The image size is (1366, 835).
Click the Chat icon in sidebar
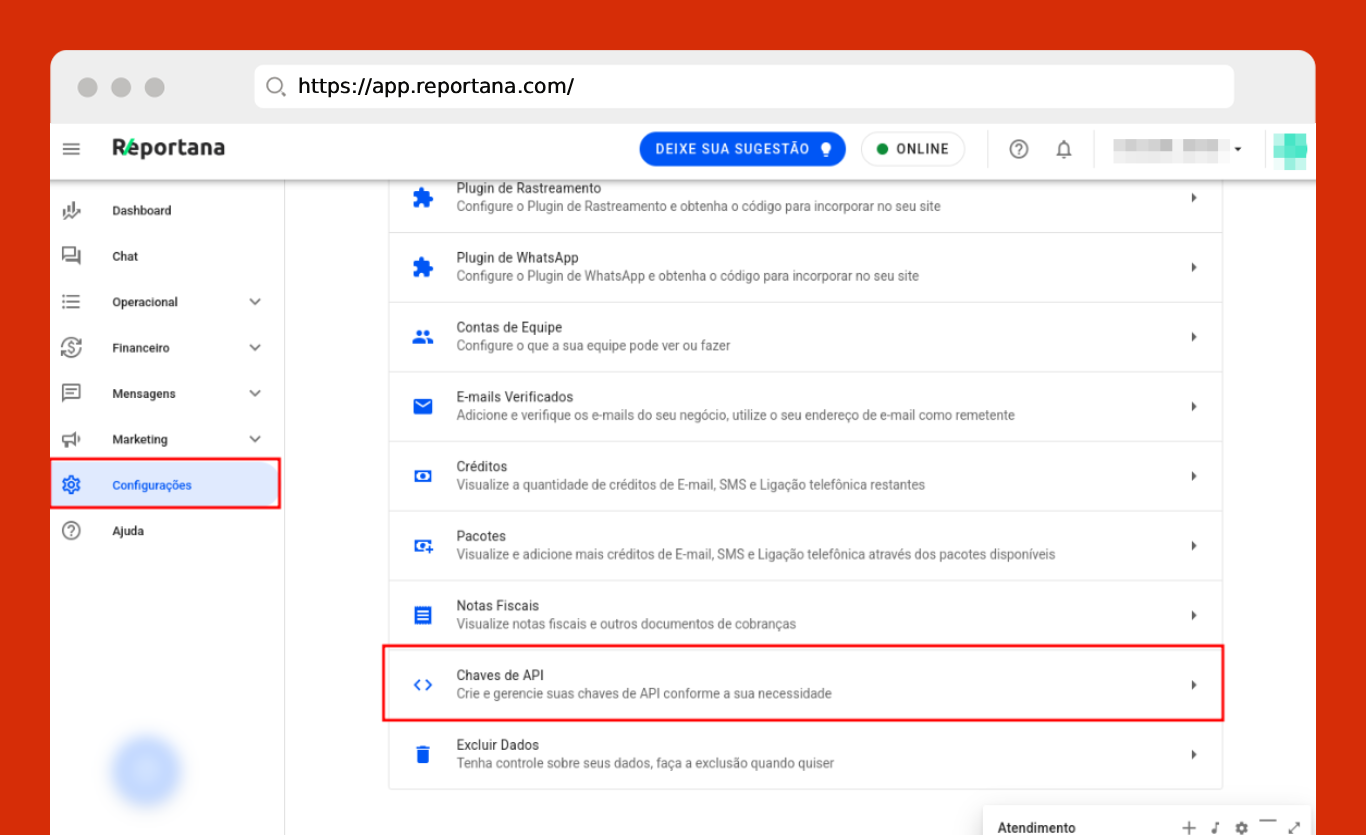tap(71, 256)
